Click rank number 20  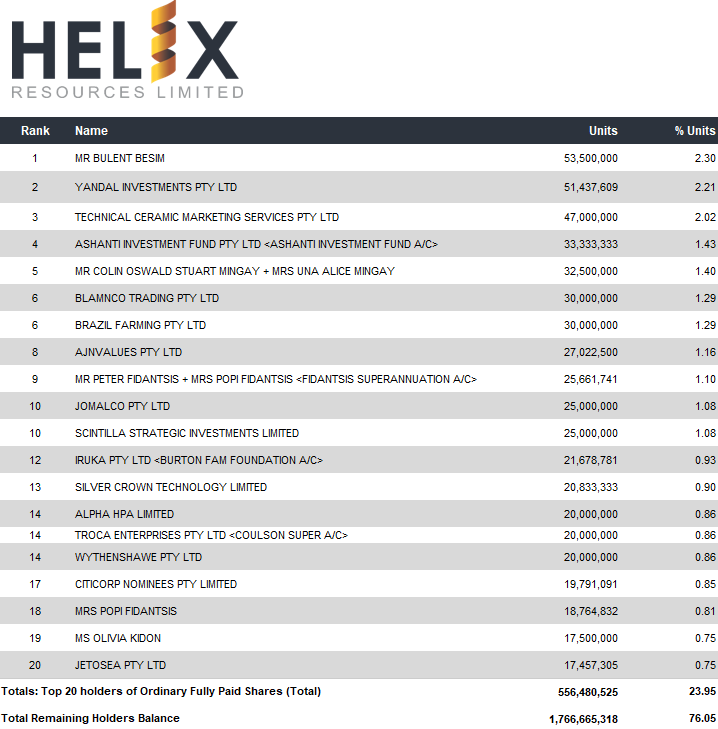(x=35, y=665)
